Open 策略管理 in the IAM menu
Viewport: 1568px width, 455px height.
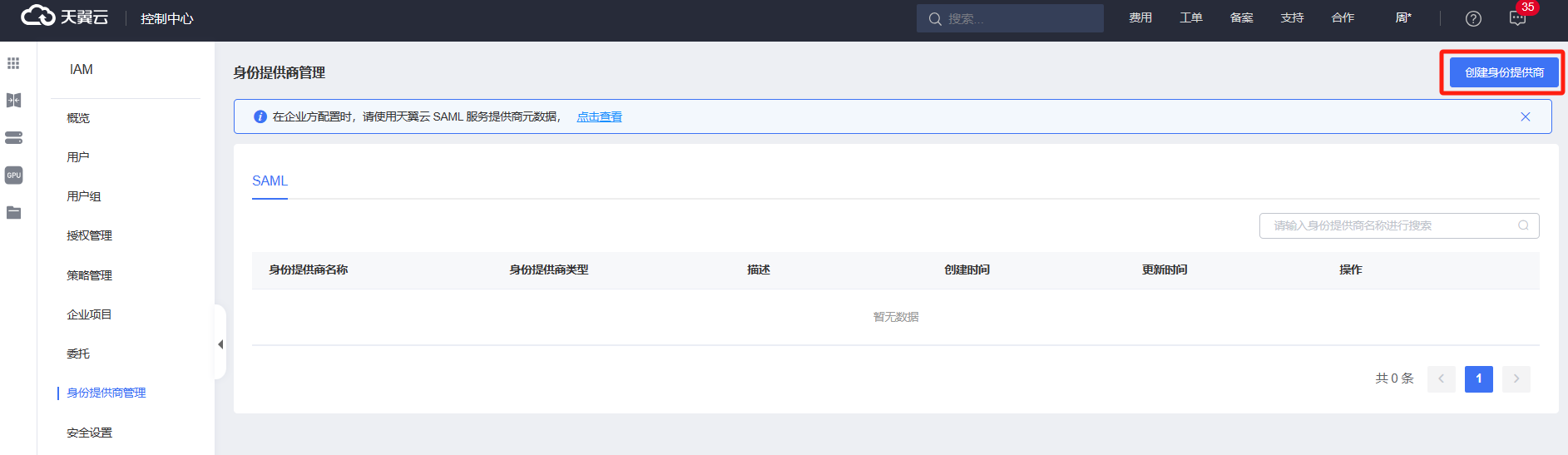(x=89, y=275)
